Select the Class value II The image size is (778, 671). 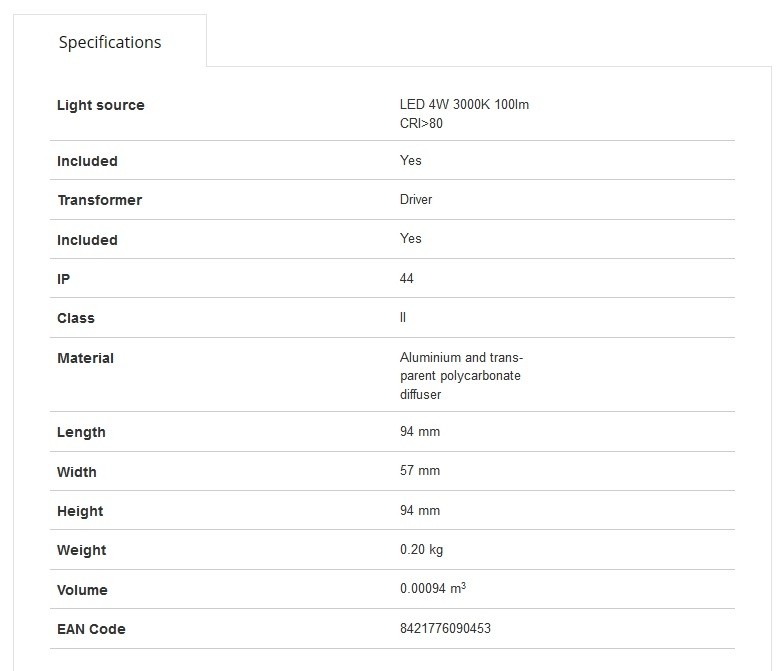tap(403, 318)
